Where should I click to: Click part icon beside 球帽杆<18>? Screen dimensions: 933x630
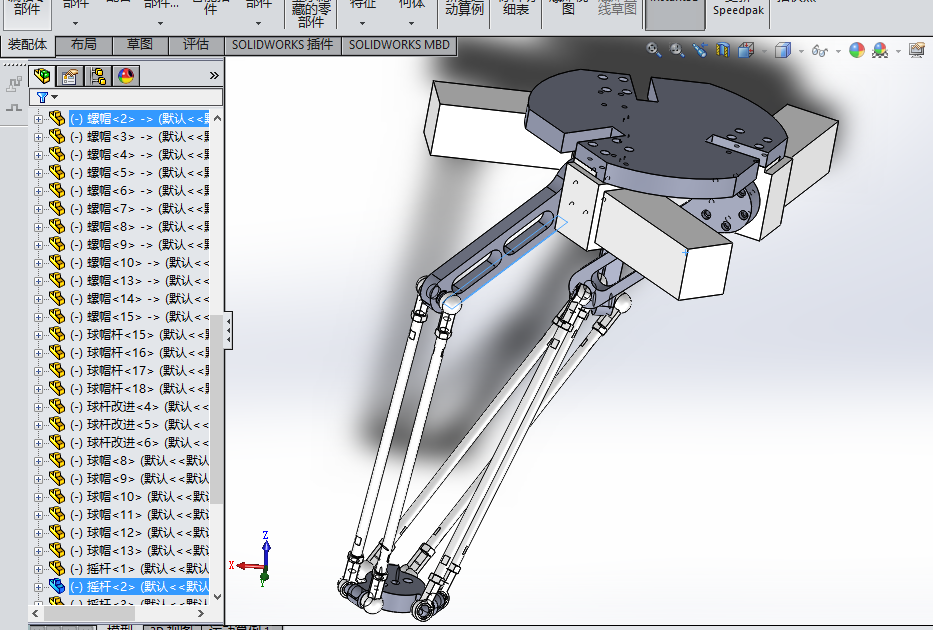click(x=57, y=388)
